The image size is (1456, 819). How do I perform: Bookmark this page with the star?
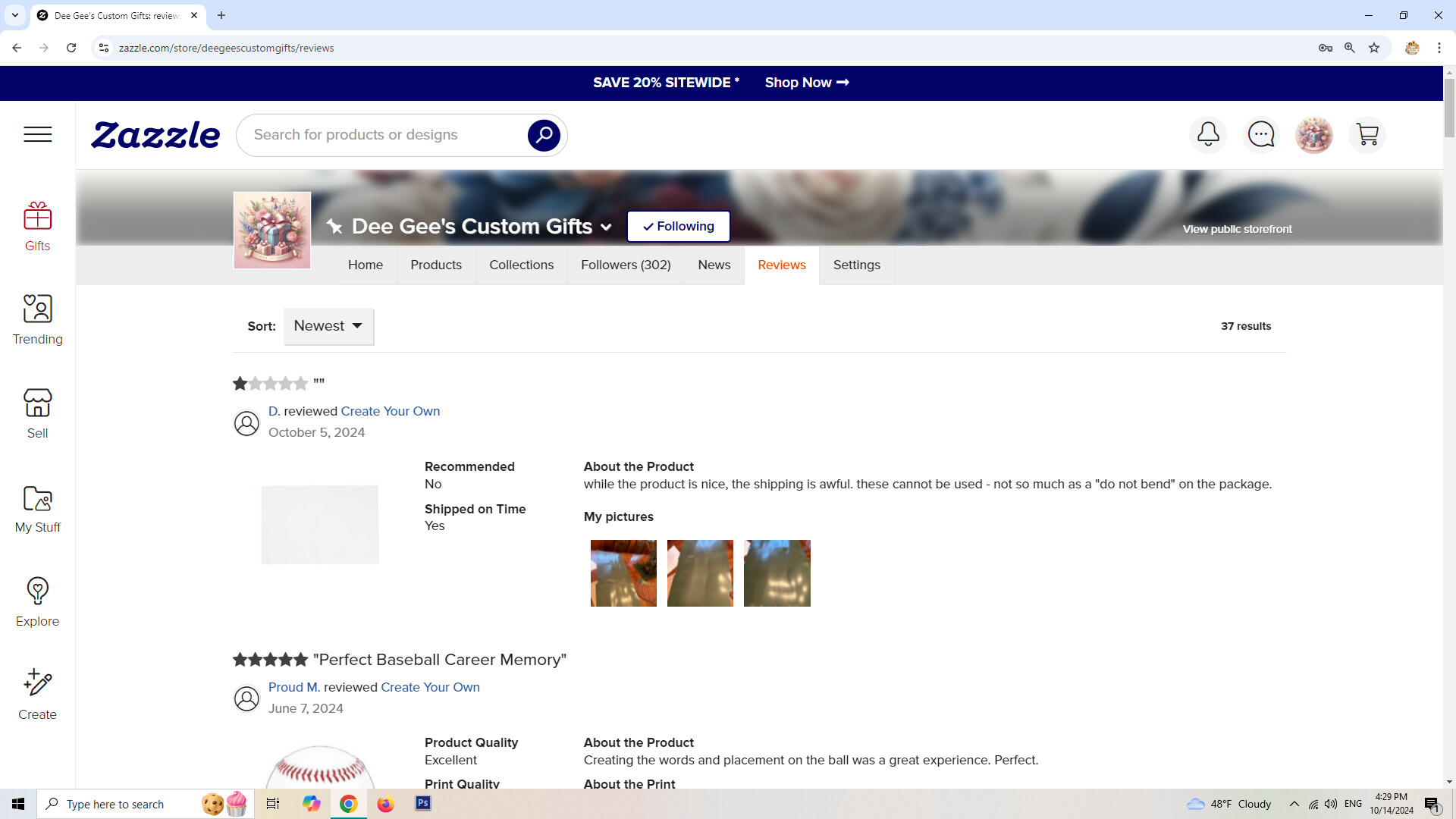point(1374,48)
